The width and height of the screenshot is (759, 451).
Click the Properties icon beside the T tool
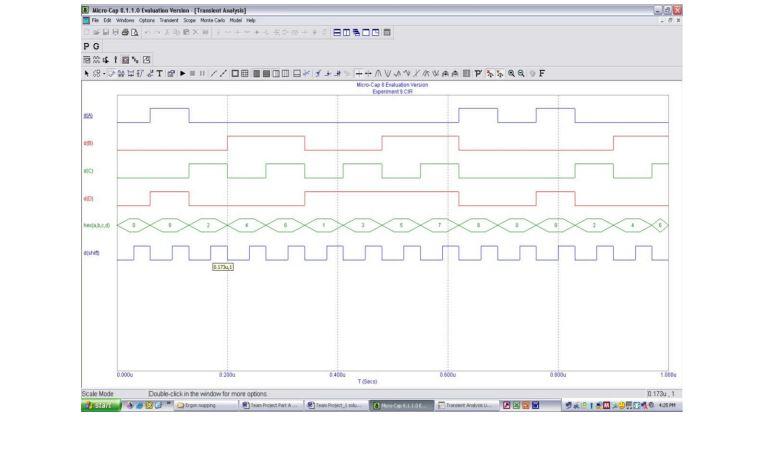(171, 74)
